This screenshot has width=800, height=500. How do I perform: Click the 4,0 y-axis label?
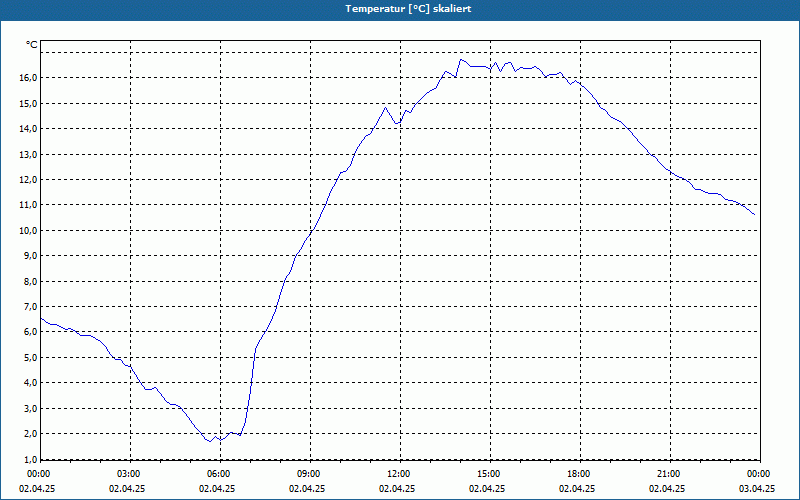point(30,383)
